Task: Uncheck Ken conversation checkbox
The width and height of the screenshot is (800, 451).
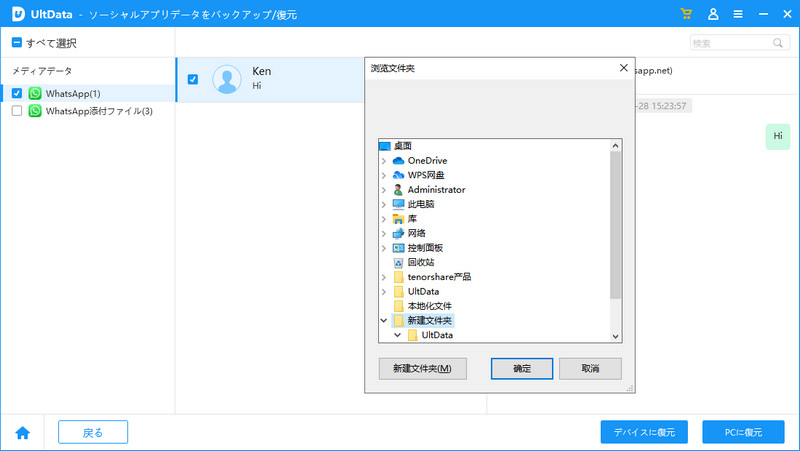Action: 193,79
